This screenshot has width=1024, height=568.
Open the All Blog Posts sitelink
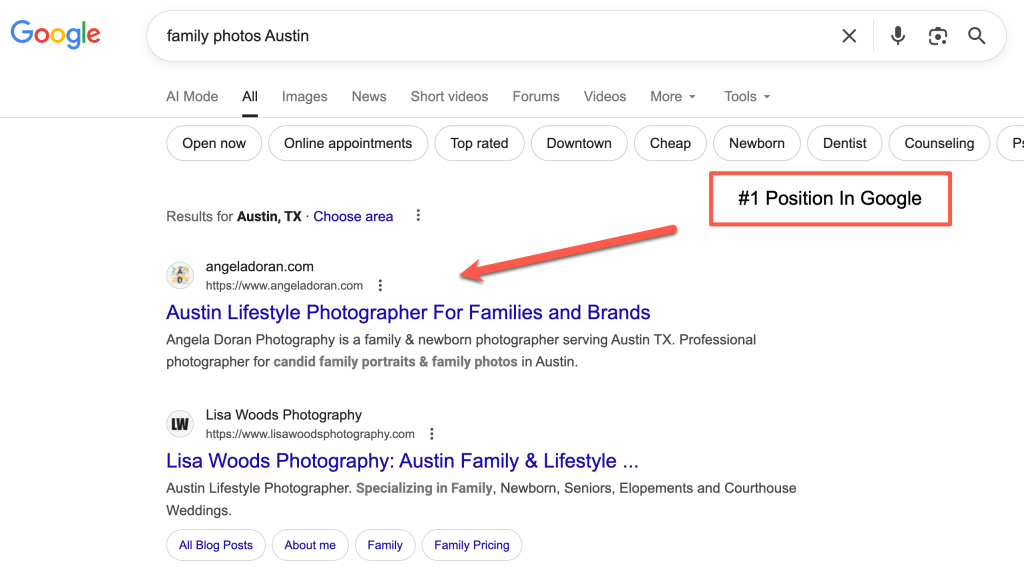pyautogui.click(x=216, y=545)
